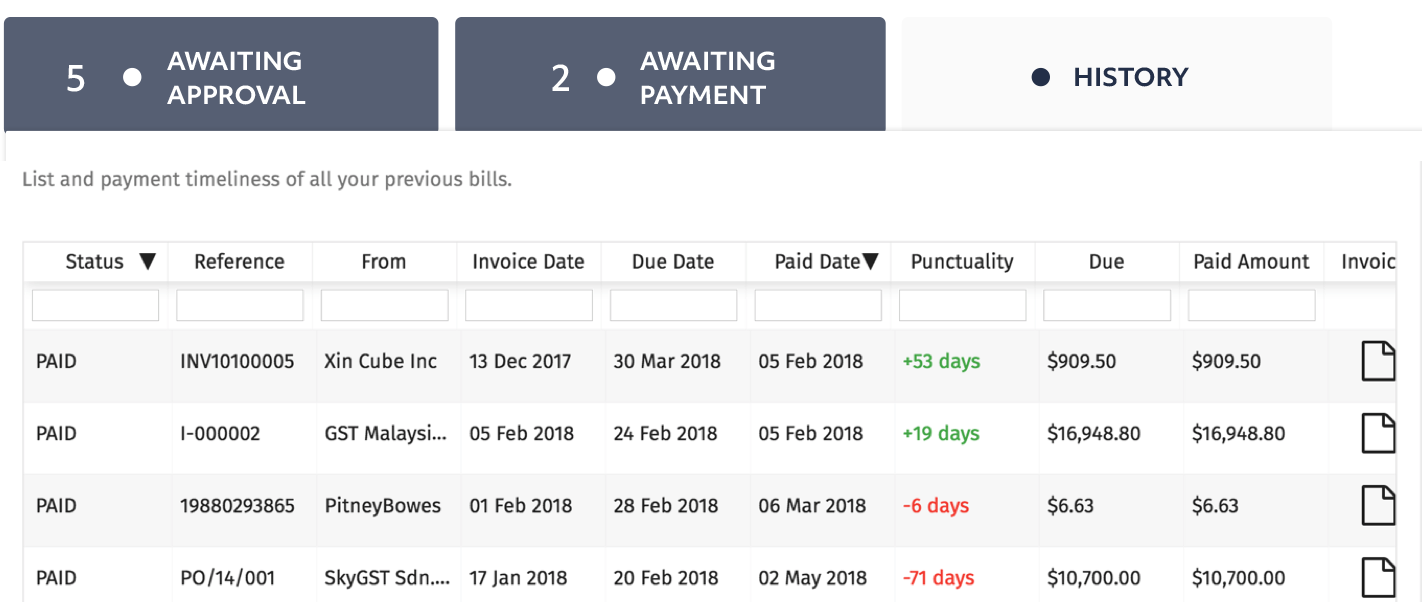Open invoice document for Xin Cube Inc
Viewport: 1422px width, 602px height.
[x=1379, y=361]
